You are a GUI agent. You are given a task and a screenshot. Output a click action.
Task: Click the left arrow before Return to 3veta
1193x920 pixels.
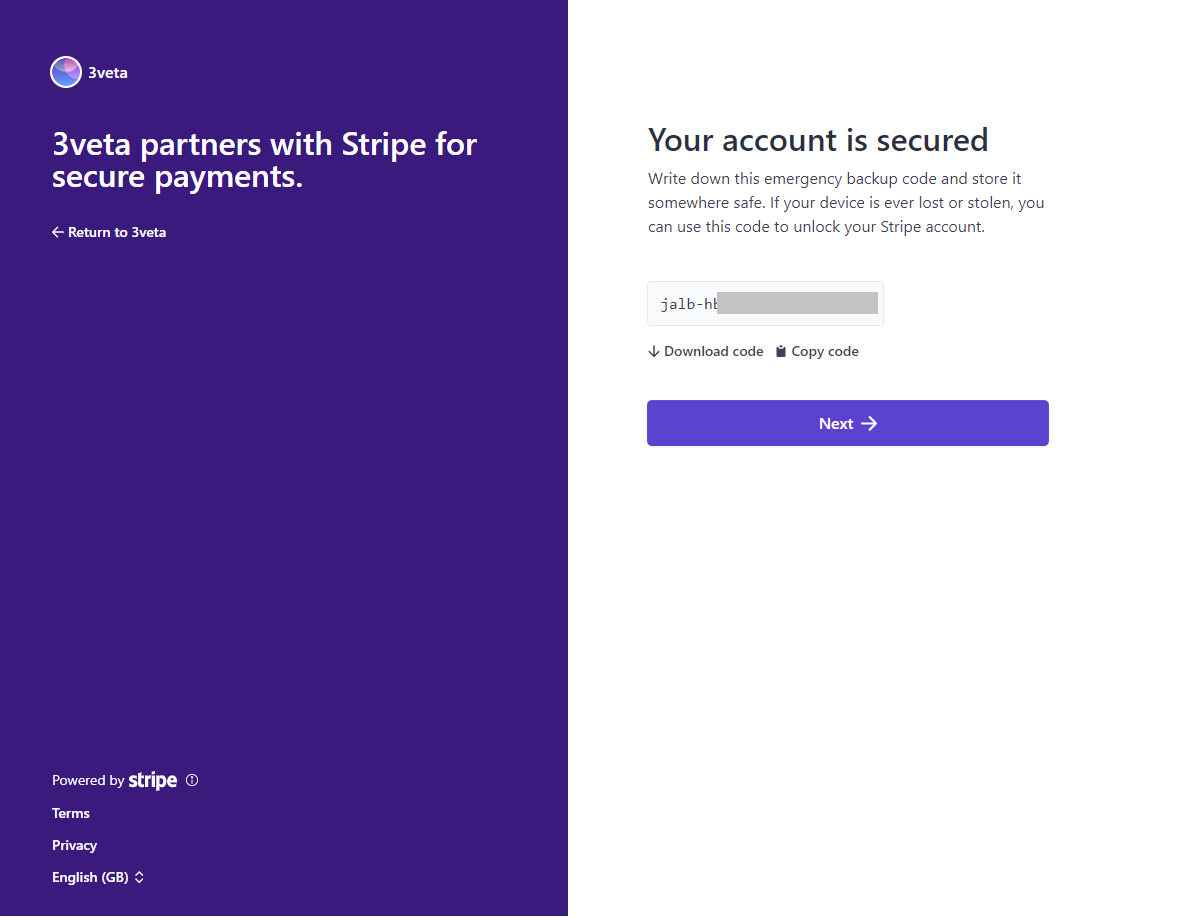(57, 231)
